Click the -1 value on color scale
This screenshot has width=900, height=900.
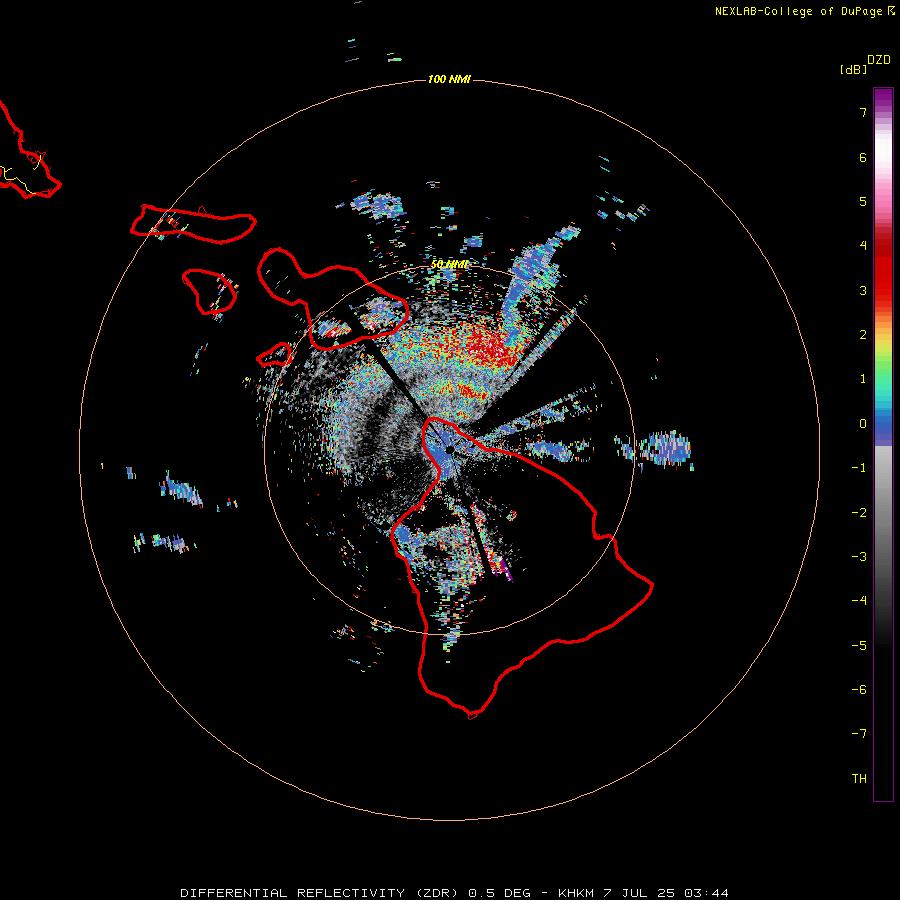[859, 468]
